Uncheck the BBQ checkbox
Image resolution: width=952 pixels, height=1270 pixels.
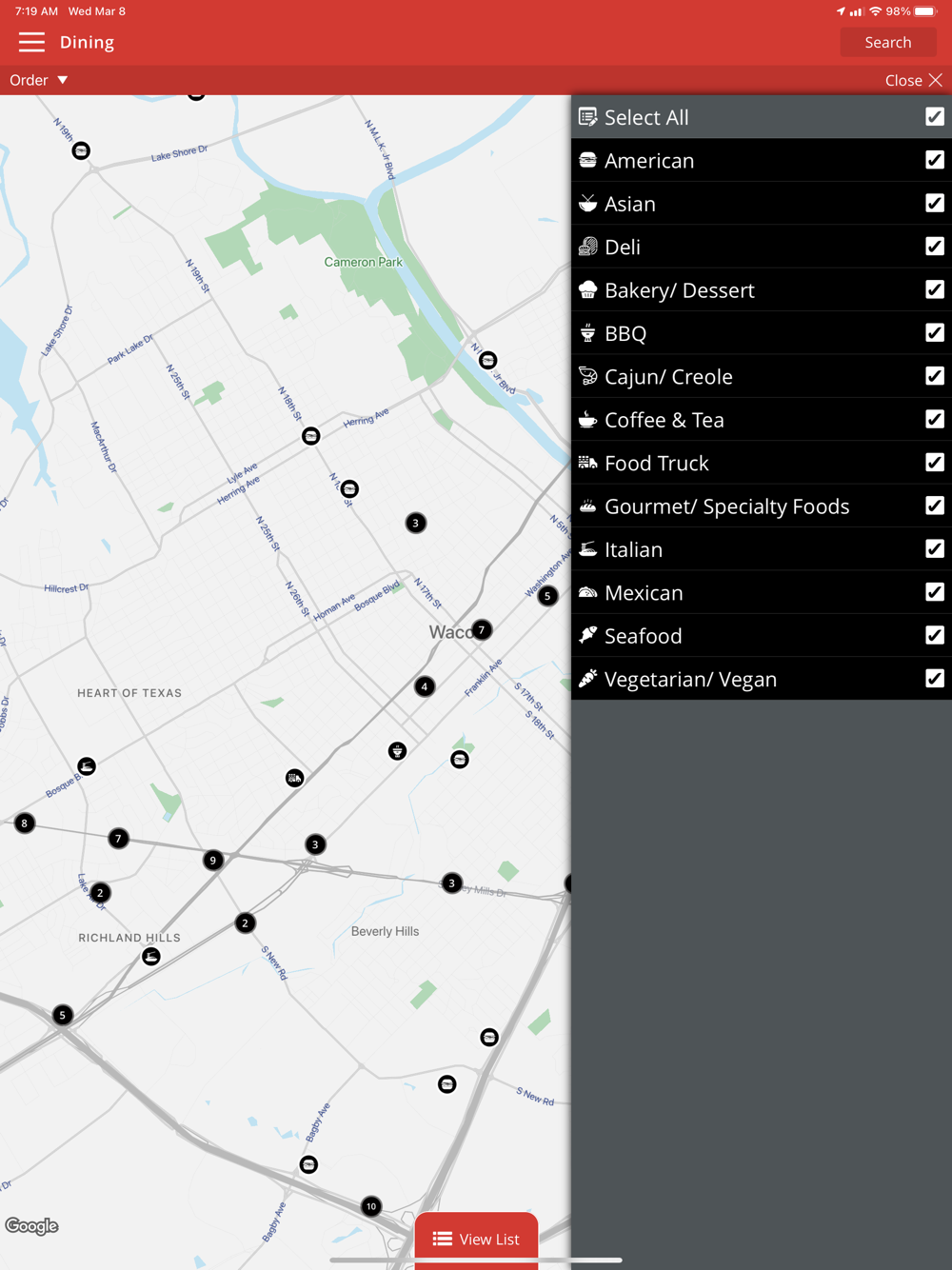(x=935, y=332)
